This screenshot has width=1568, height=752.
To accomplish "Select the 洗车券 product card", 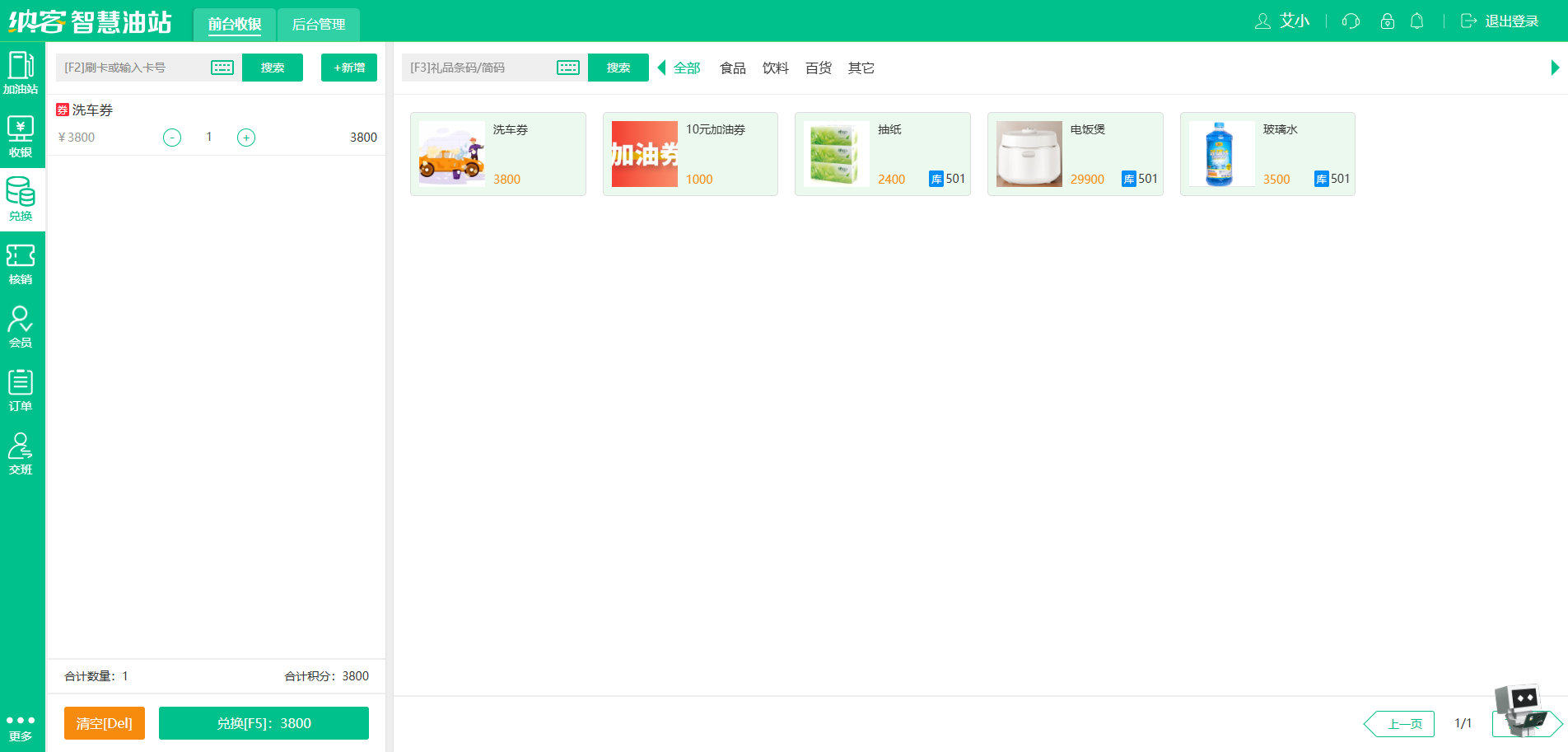I will coord(498,154).
